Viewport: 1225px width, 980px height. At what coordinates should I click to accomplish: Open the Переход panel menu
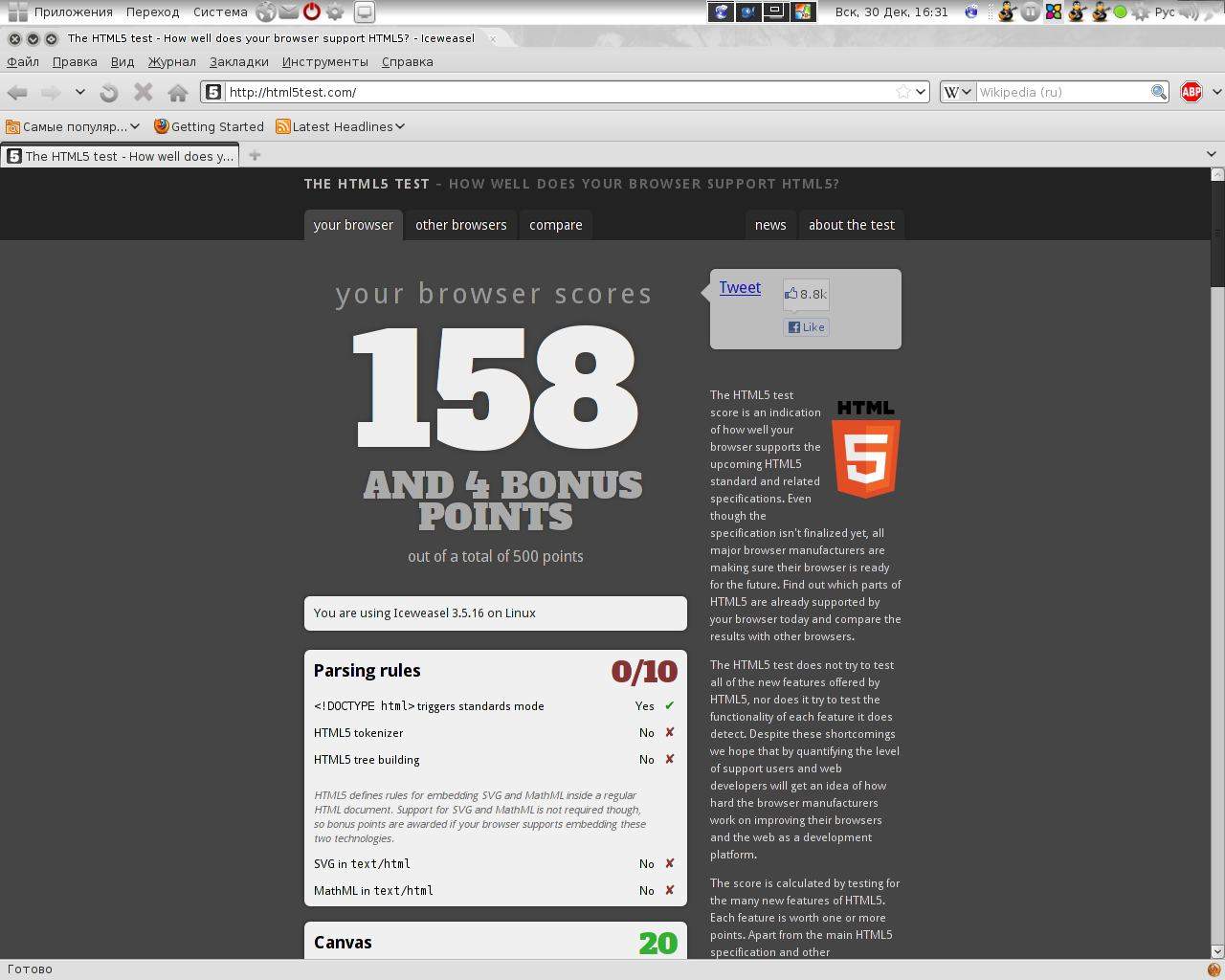153,11
